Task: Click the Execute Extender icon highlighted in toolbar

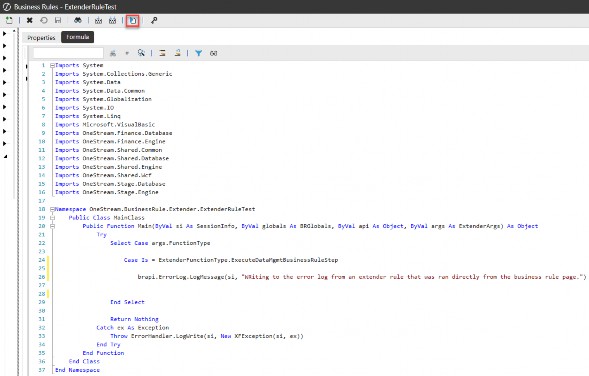Action: [x=133, y=21]
